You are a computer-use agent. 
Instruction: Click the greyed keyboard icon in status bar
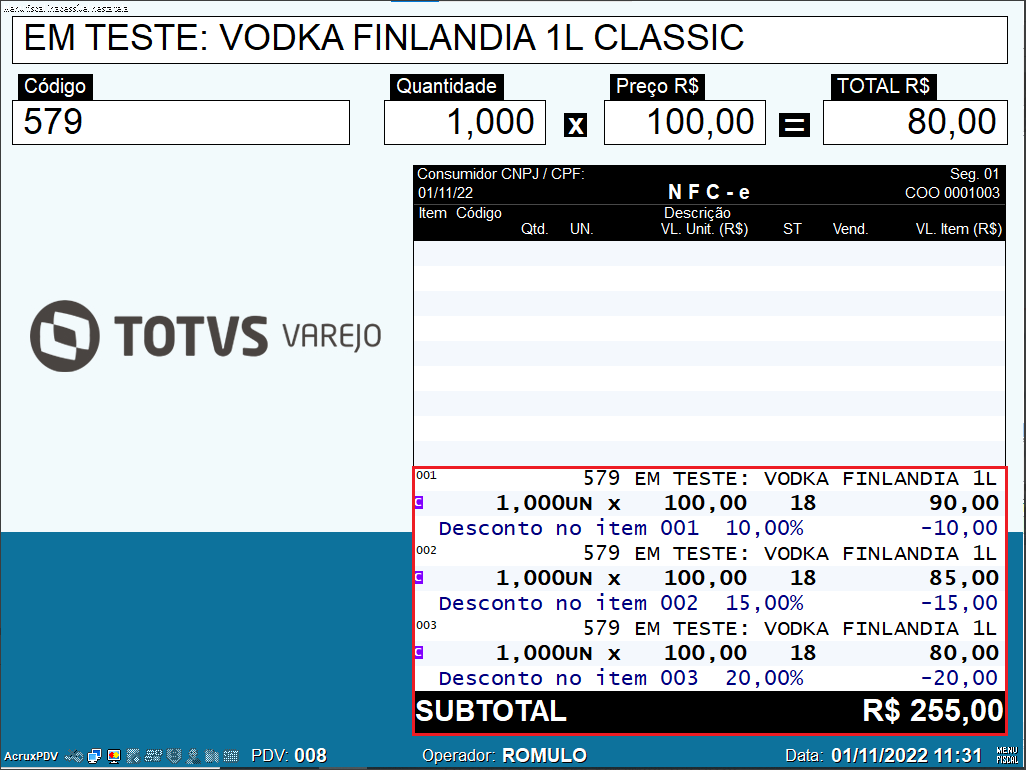tap(231, 756)
